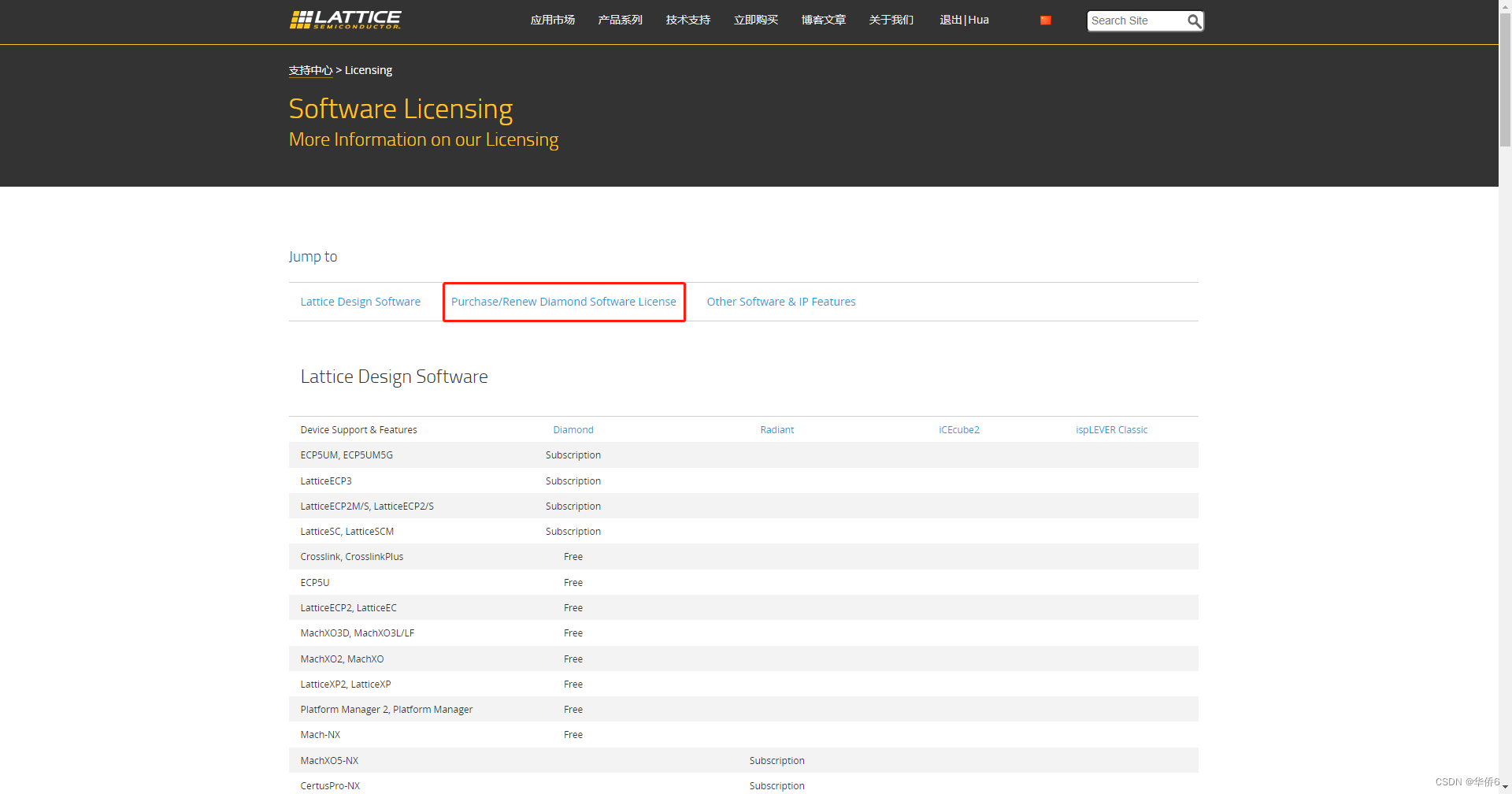Image resolution: width=1512 pixels, height=794 pixels.
Task: Click Subscription cell in LatticeECP3 row
Action: point(573,481)
